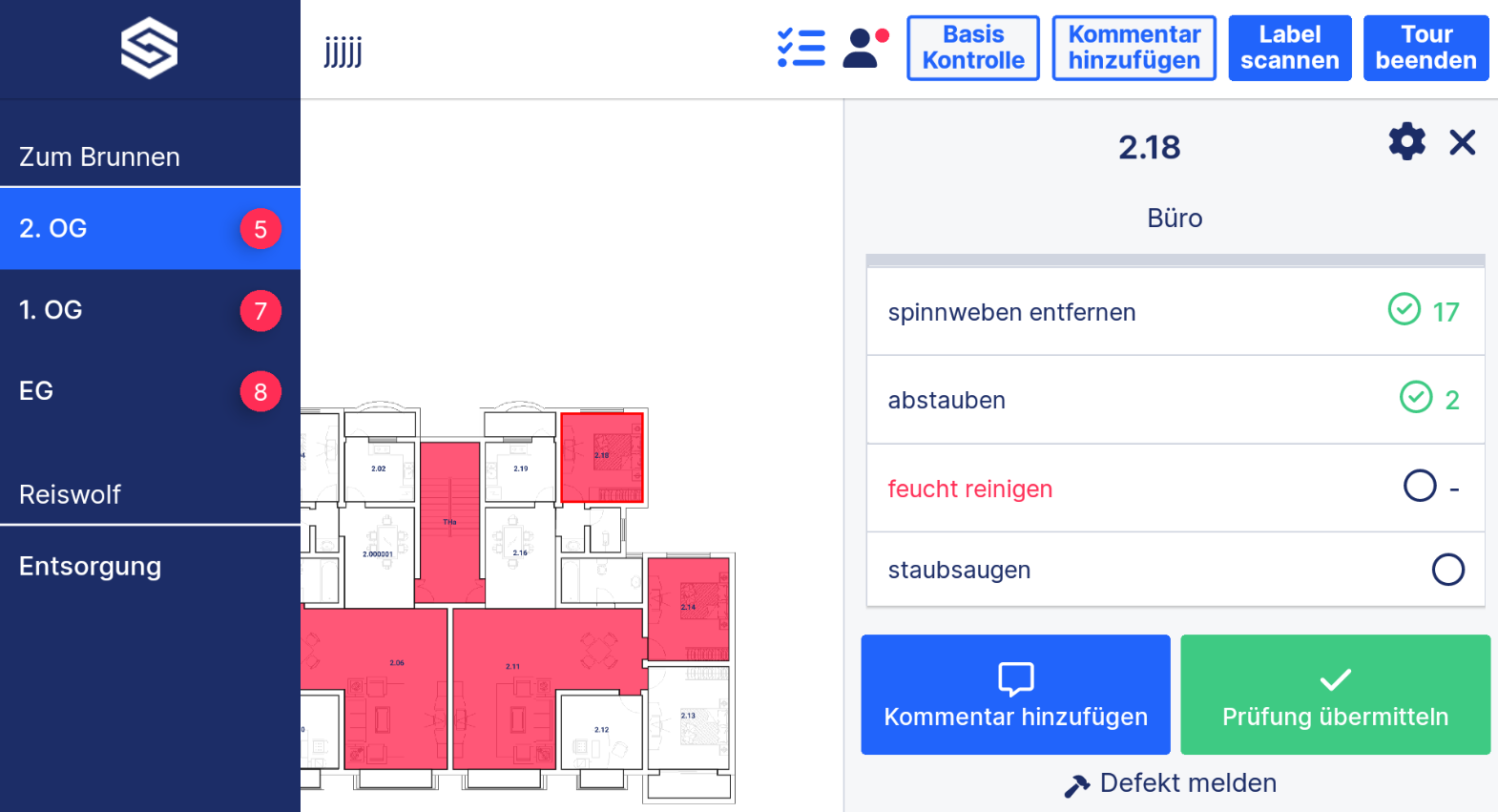Open the task checklist icon
This screenshot has width=1498, height=812.
(801, 48)
